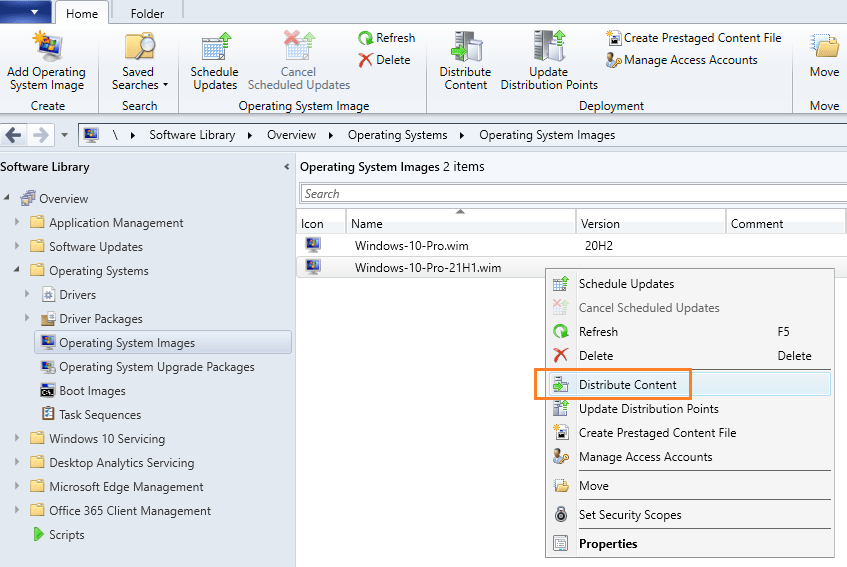Click Move ribbon icon
Image resolution: width=847 pixels, height=567 pixels.
(824, 45)
